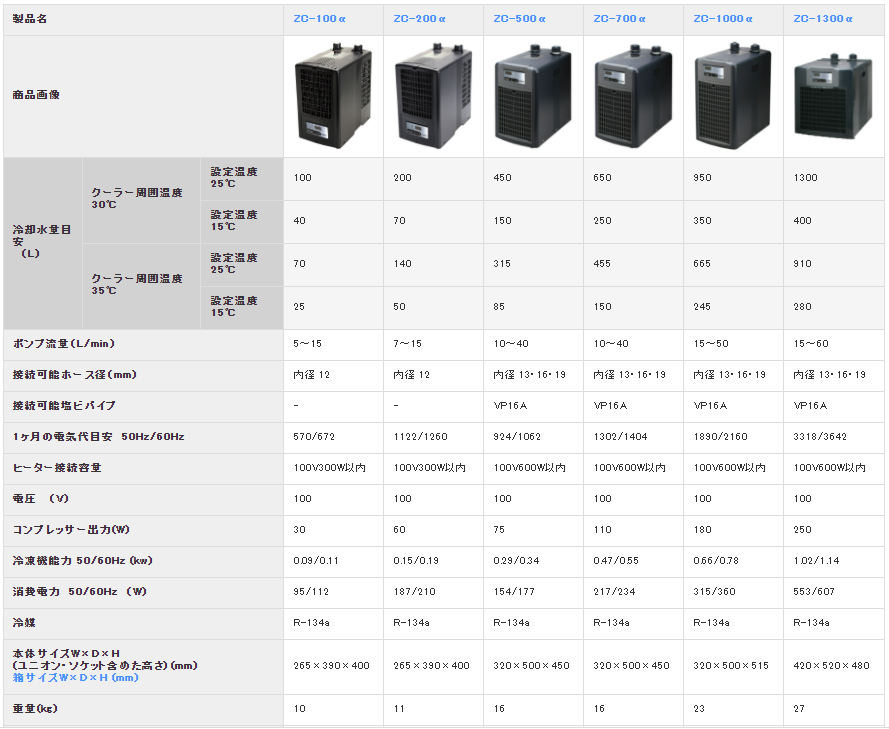Open the ZC-200α product link
The image size is (889, 729).
422,19
